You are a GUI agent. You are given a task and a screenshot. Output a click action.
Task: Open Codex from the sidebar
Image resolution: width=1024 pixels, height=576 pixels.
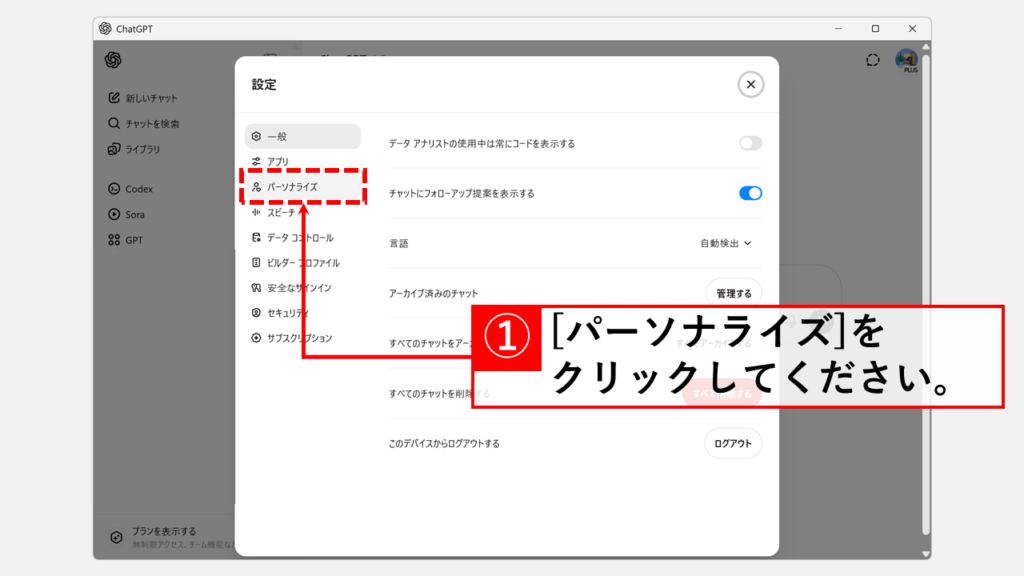(x=131, y=189)
